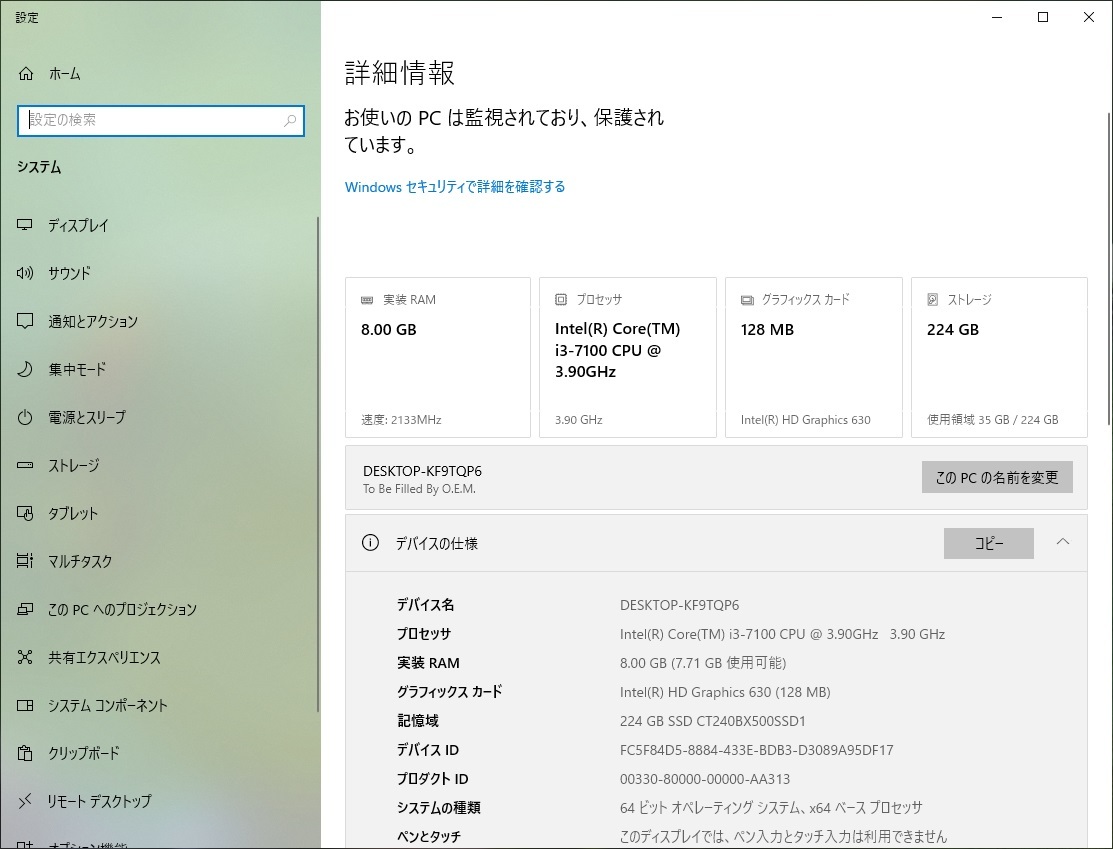The height and width of the screenshot is (849, 1113).
Task: Click the Display monitor icon
Action: click(25, 225)
